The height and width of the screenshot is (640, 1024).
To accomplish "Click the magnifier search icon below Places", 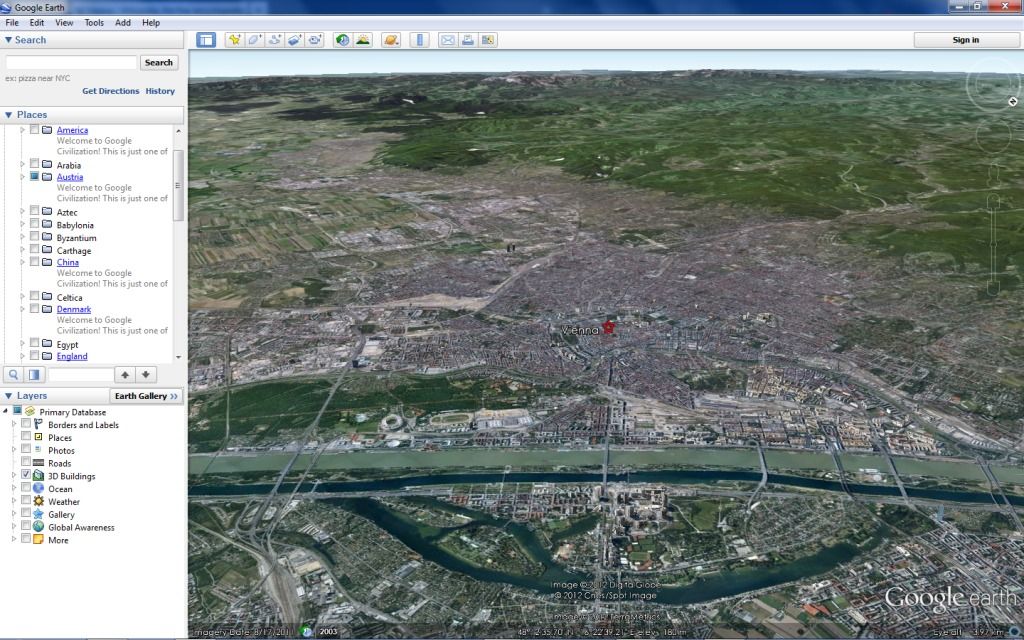I will click(13, 375).
